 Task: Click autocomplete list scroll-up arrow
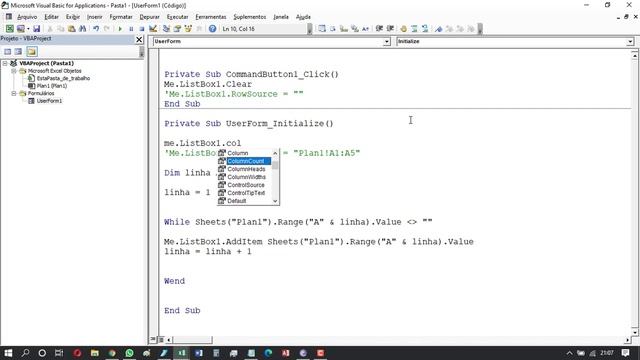[x=275, y=153]
